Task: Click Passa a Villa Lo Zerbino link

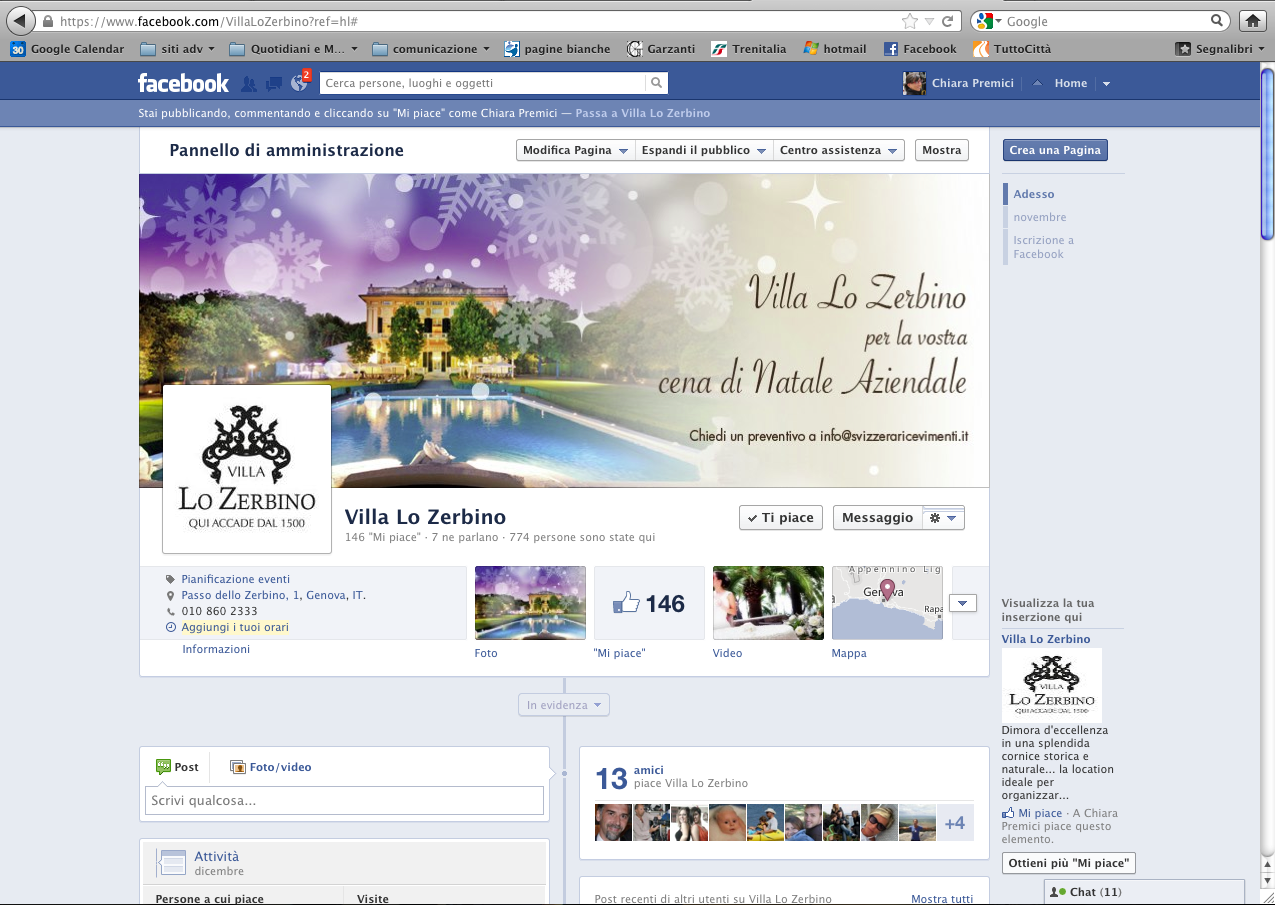Action: tap(643, 113)
